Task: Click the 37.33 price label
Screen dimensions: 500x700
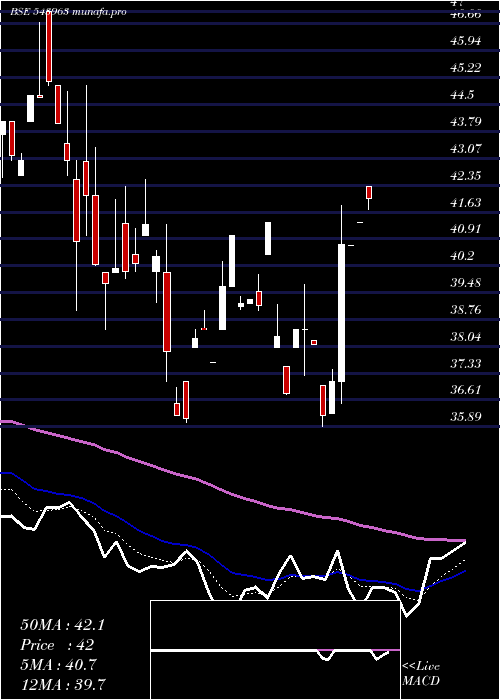Action: [466, 363]
